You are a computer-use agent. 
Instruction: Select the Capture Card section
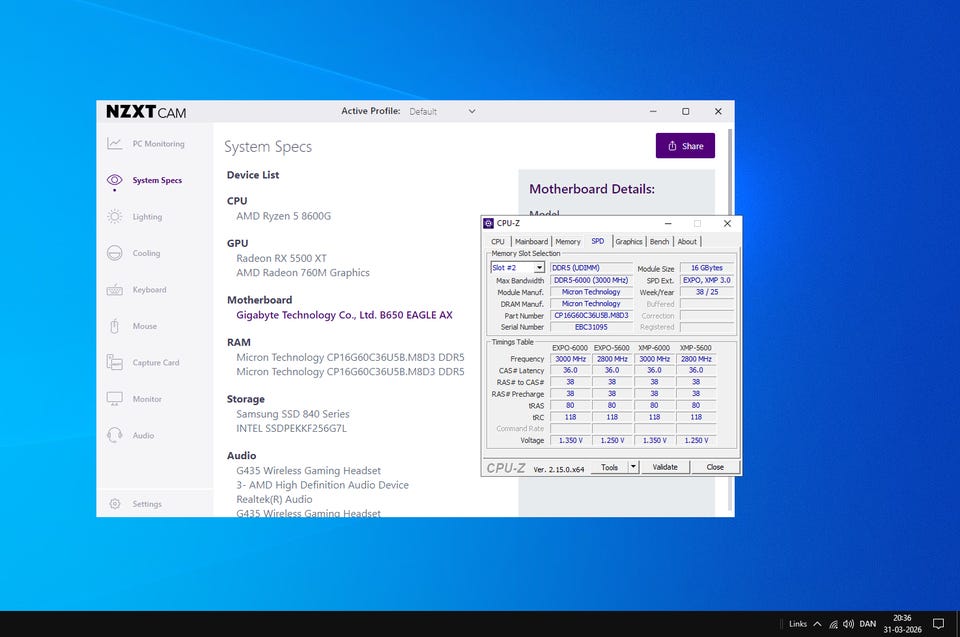pyautogui.click(x=155, y=363)
